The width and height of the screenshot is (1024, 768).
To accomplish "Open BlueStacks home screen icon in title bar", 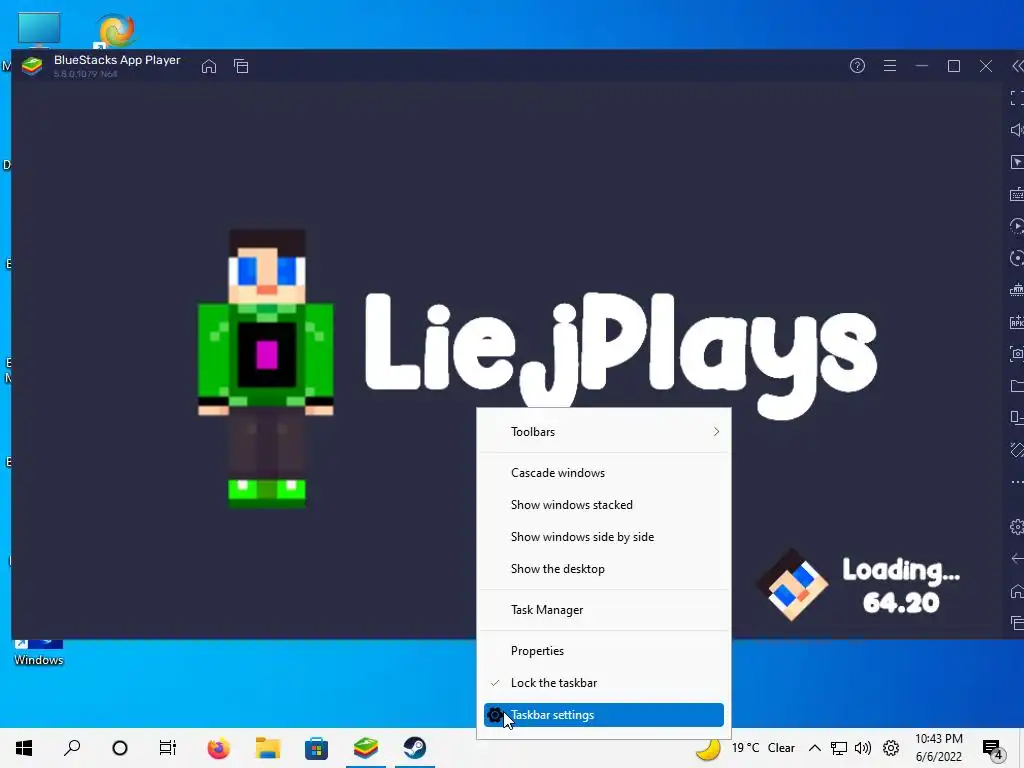I will pos(208,66).
